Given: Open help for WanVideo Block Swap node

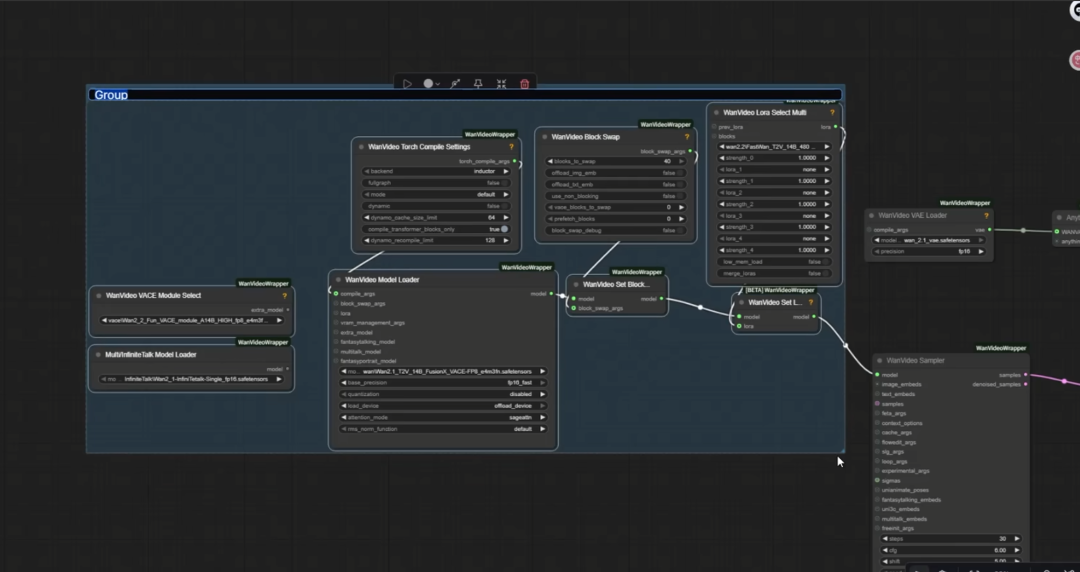Looking at the screenshot, I should click(x=687, y=137).
